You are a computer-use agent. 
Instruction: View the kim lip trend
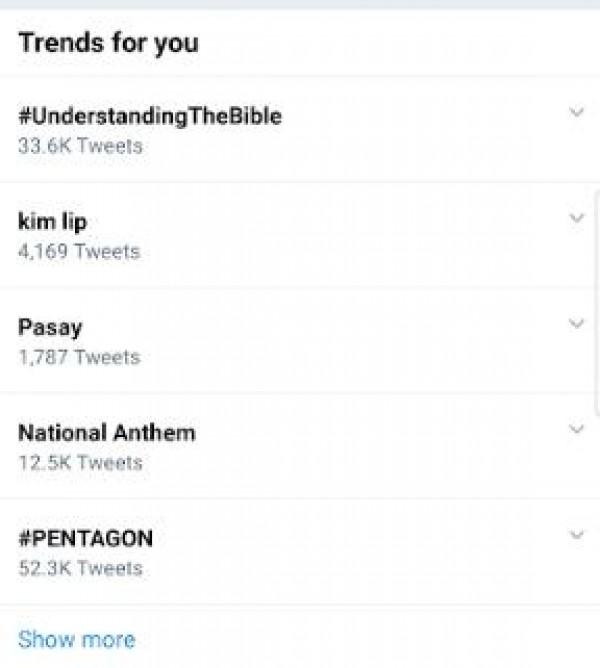coord(52,222)
